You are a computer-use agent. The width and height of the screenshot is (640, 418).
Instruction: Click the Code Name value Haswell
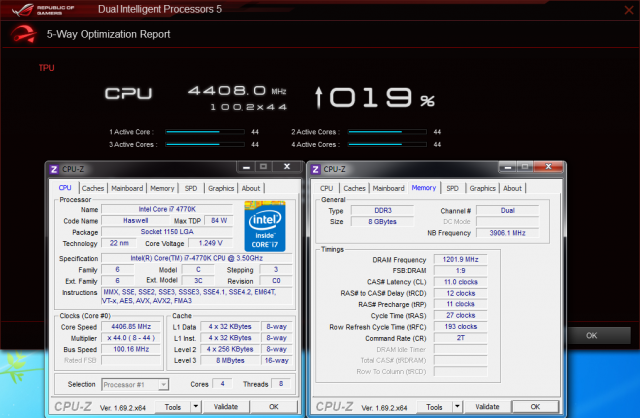tap(136, 220)
